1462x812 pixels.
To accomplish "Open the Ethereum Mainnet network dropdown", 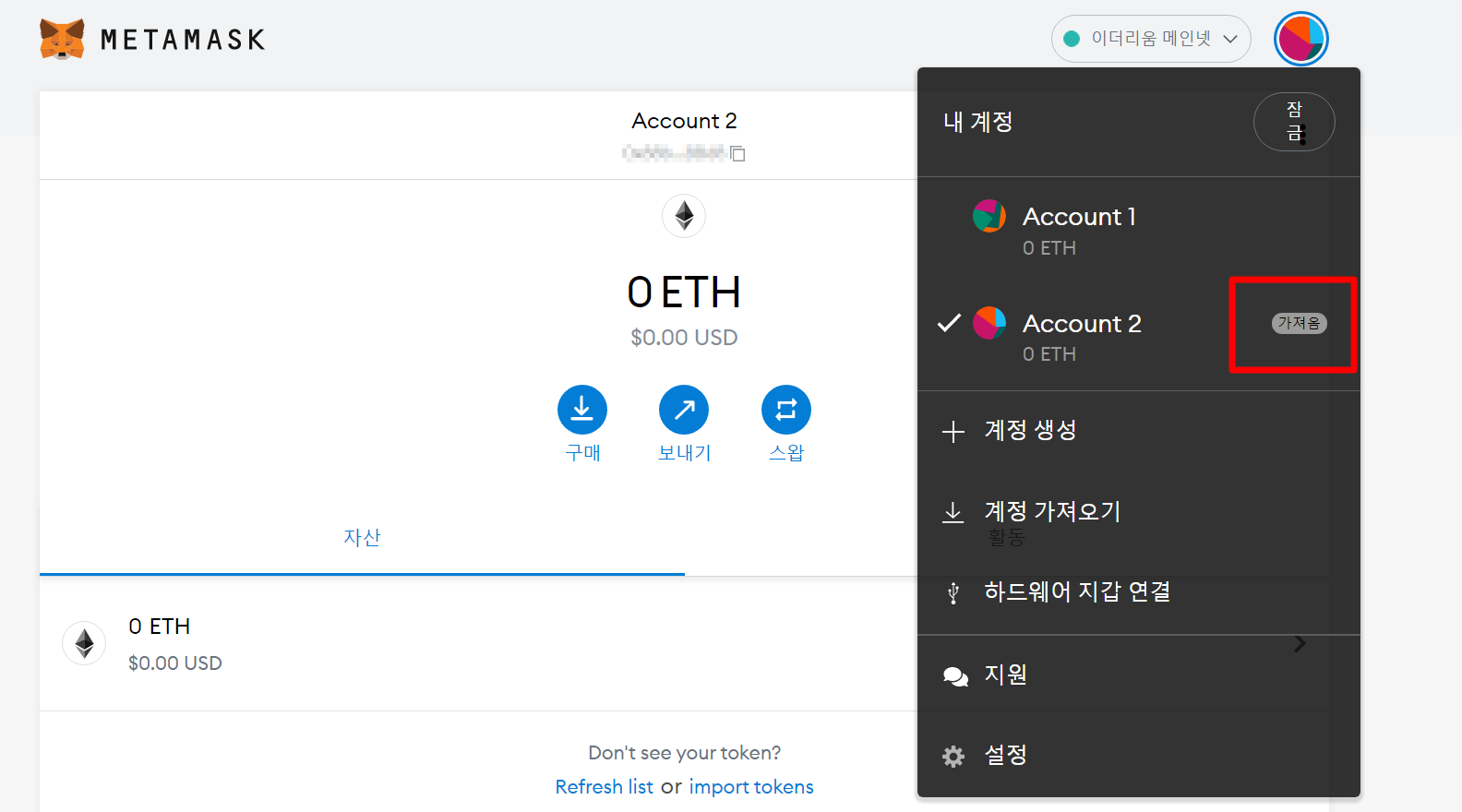I will tap(1151, 39).
